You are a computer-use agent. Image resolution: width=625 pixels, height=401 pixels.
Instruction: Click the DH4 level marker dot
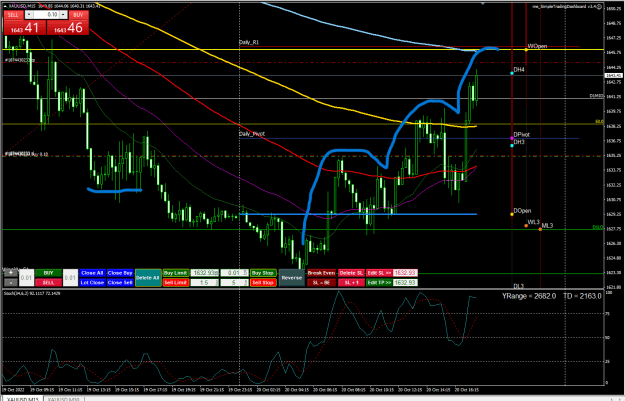pyautogui.click(x=512, y=73)
